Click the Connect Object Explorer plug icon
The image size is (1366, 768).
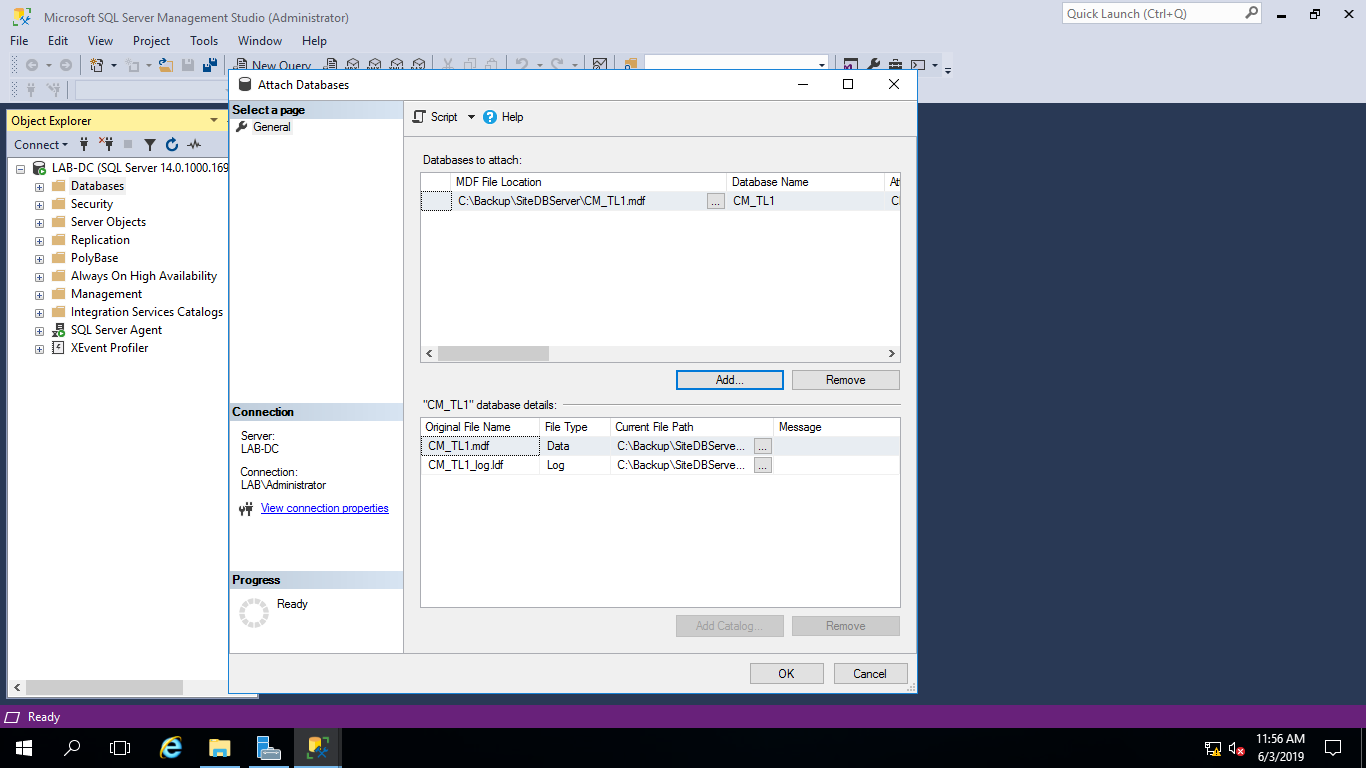pos(85,144)
